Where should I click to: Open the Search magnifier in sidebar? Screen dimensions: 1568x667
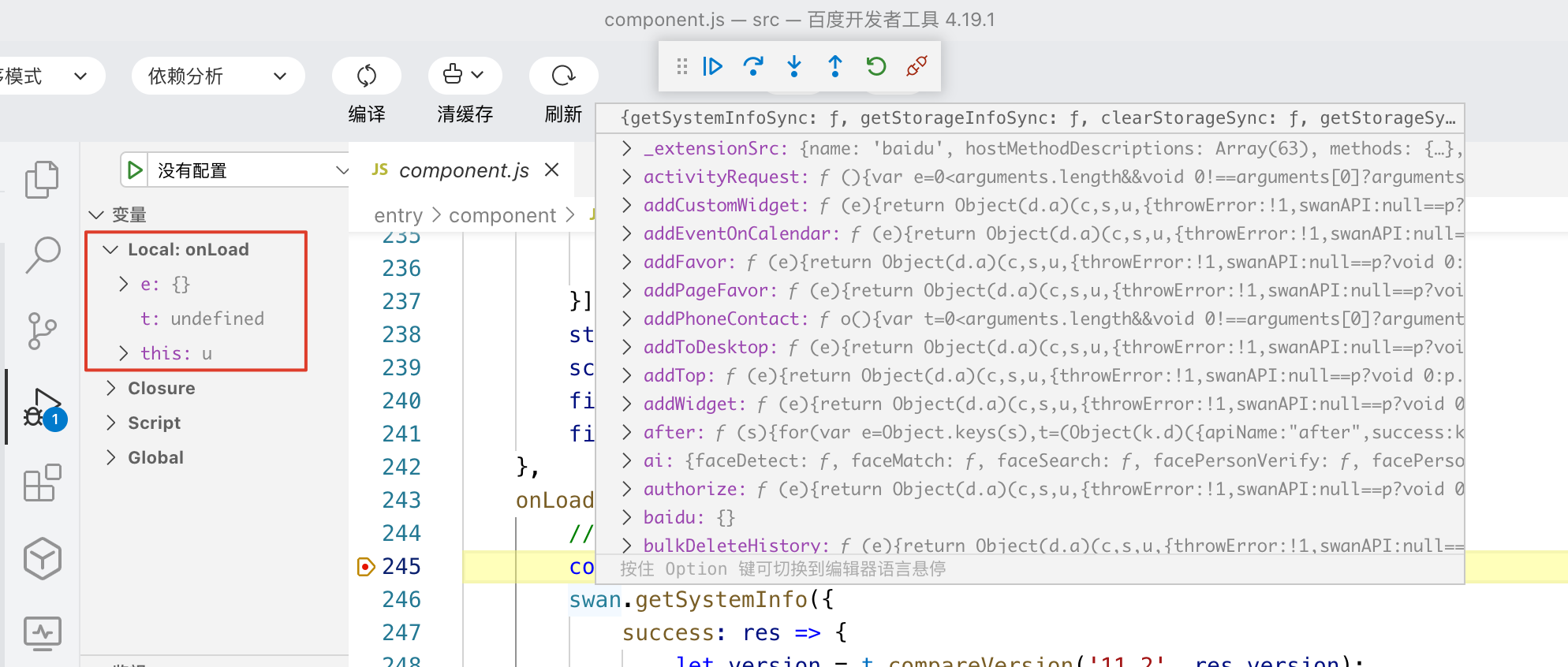tap(42, 255)
